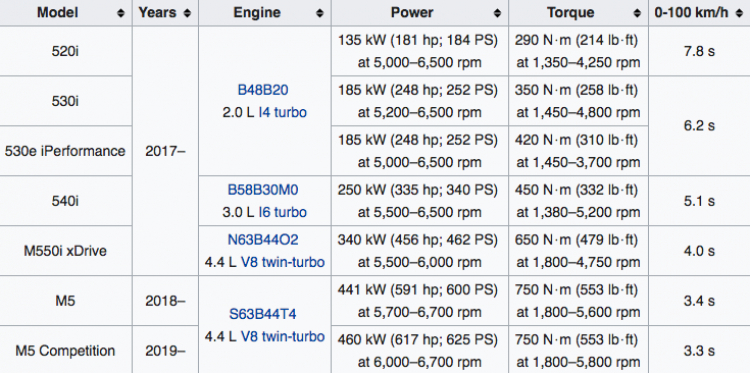Toggle the Power column sort arrows
This screenshot has height=373, width=750.
click(x=497, y=13)
